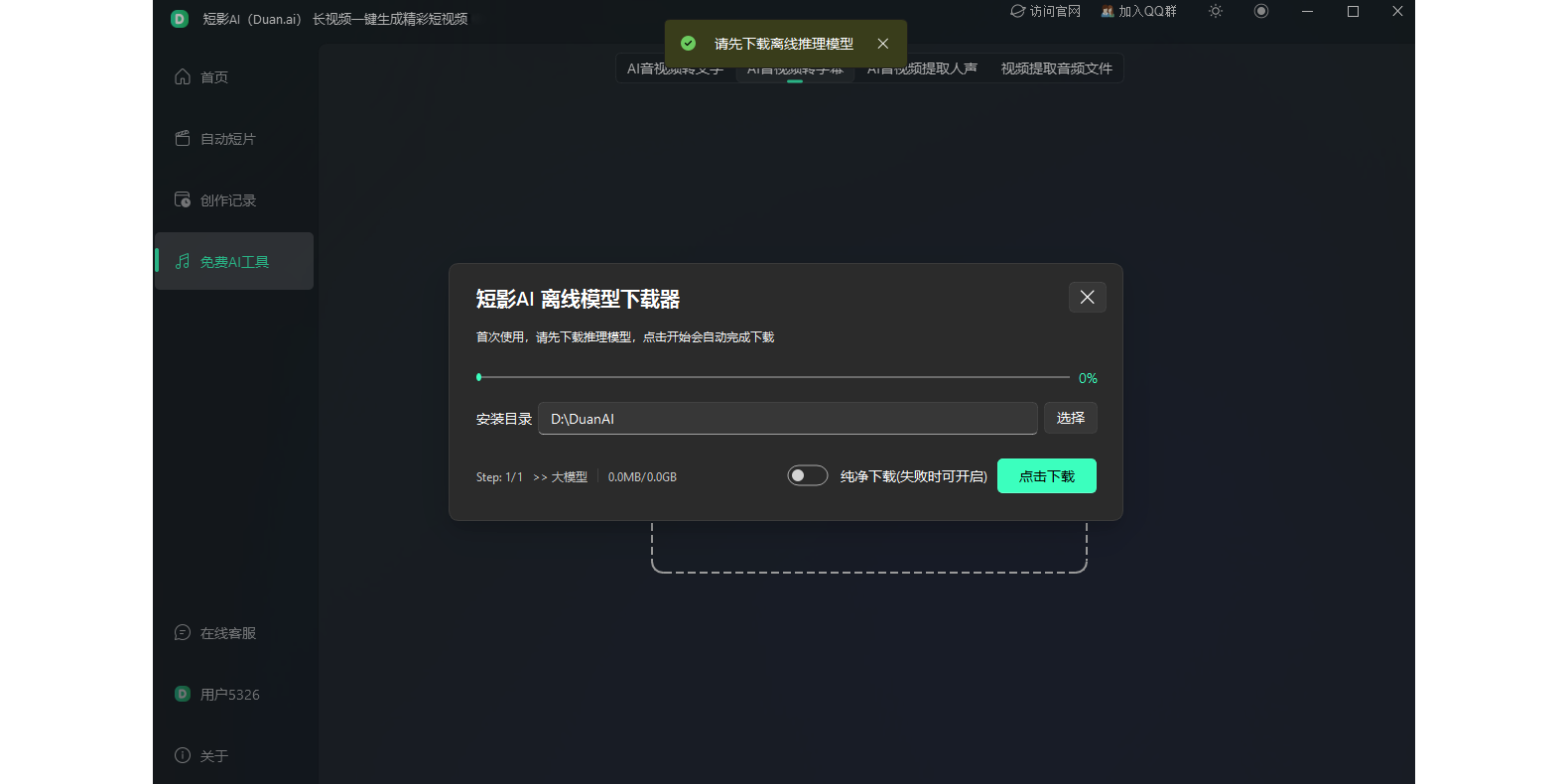Viewport: 1568px width, 784px height.
Task: Dismiss the 请先下载离线推理模型 notification
Action: pos(882,44)
